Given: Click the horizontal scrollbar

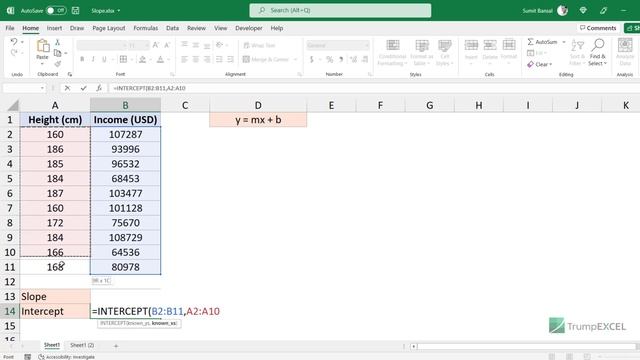Looking at the screenshot, I should coord(526,347).
